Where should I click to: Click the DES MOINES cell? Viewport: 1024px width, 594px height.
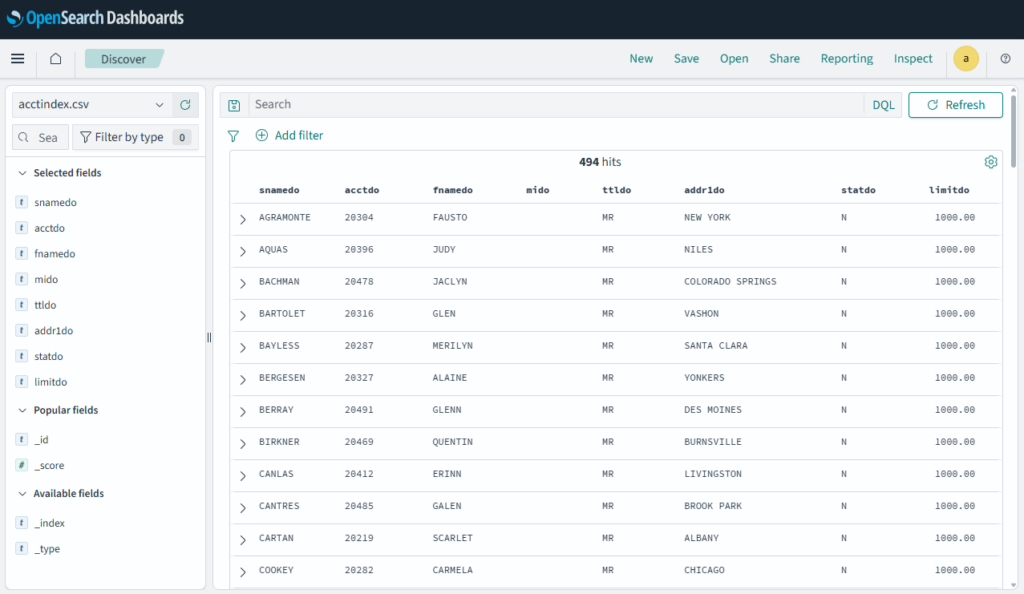point(712,410)
